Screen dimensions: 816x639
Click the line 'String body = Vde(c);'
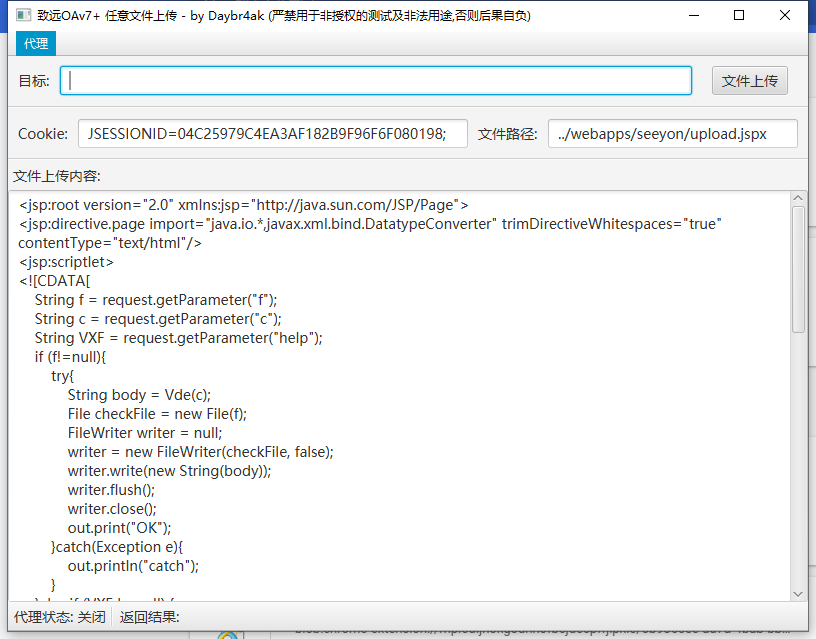(x=139, y=395)
